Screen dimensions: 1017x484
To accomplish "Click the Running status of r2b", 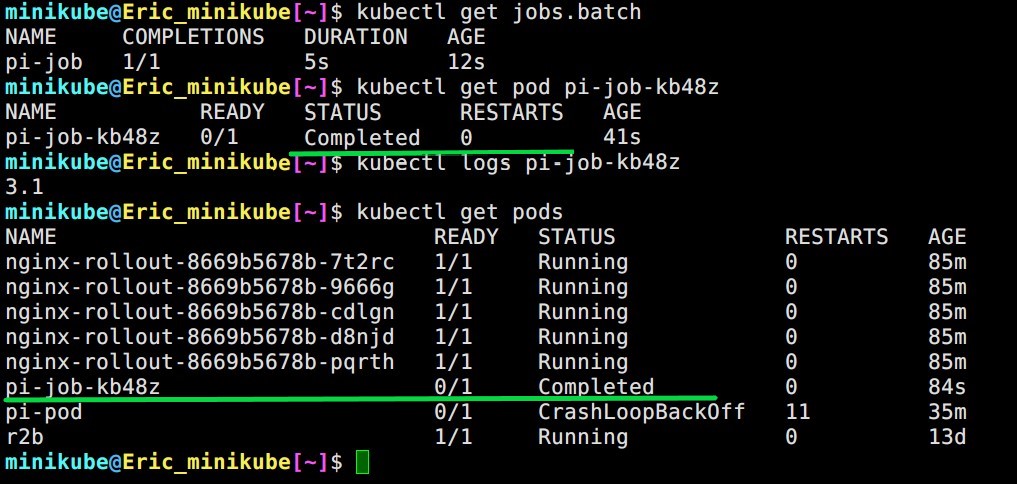I will 583,437.
